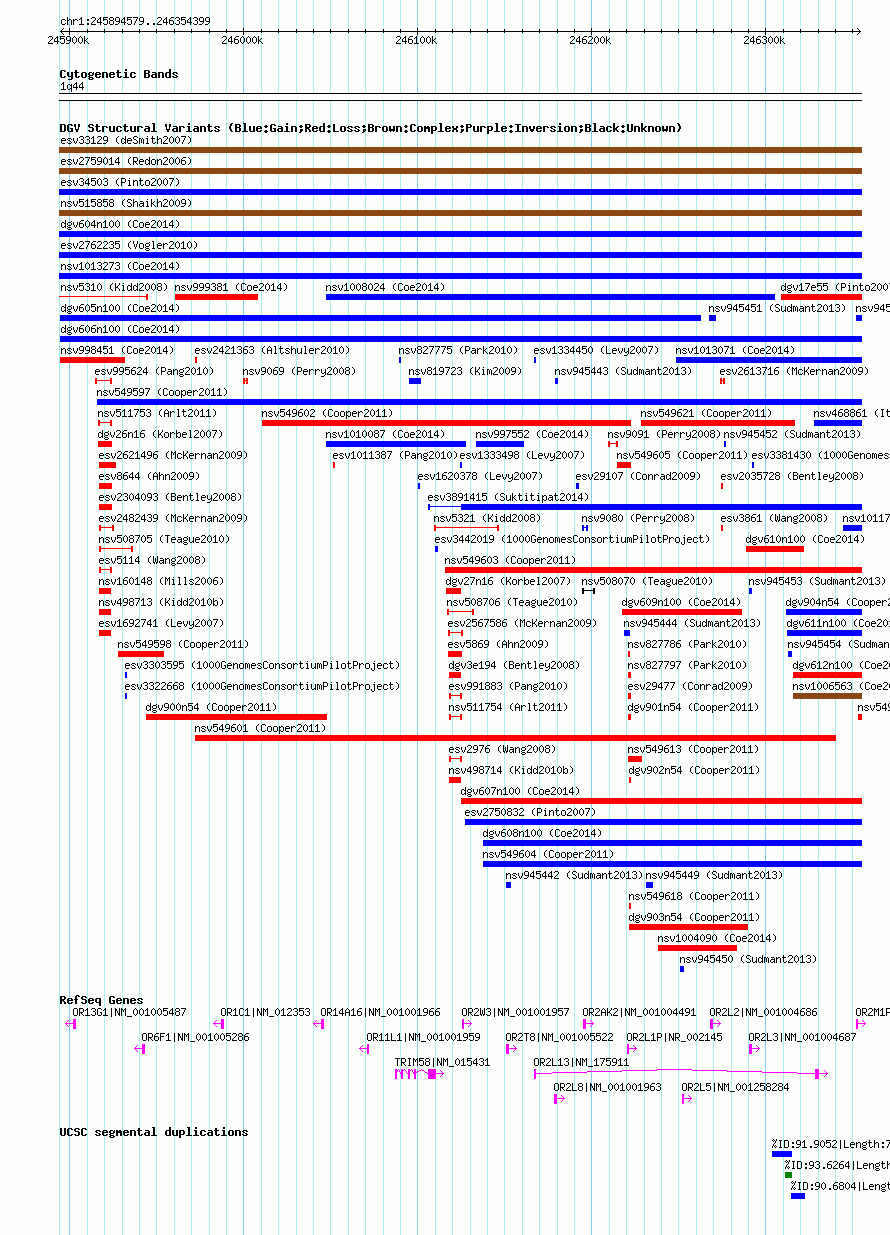Screen dimensions: 890x1235
Task: Click the red bar under nsv998451 (Coe2014)
Action: 92,360
